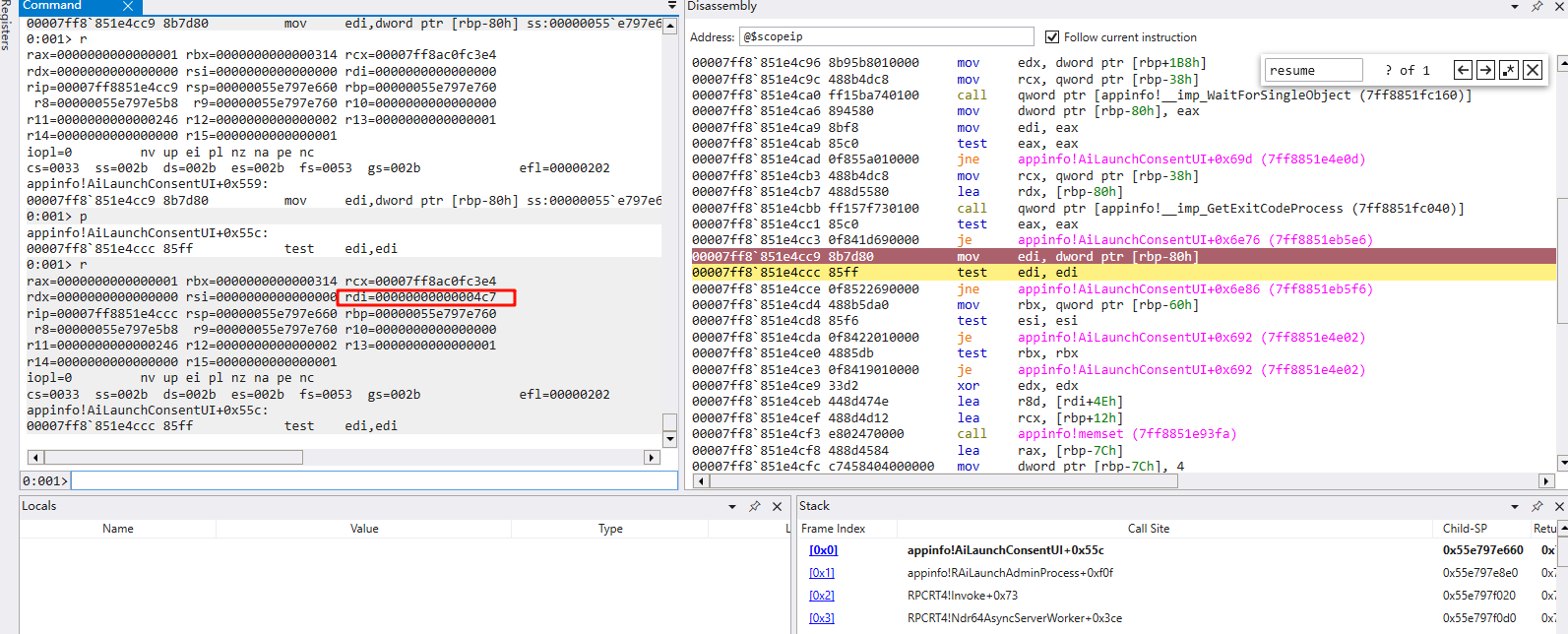This screenshot has width=1568, height=634.
Task: Select lea r8d, [rdi+4Eh] line
Action: coord(1123,402)
